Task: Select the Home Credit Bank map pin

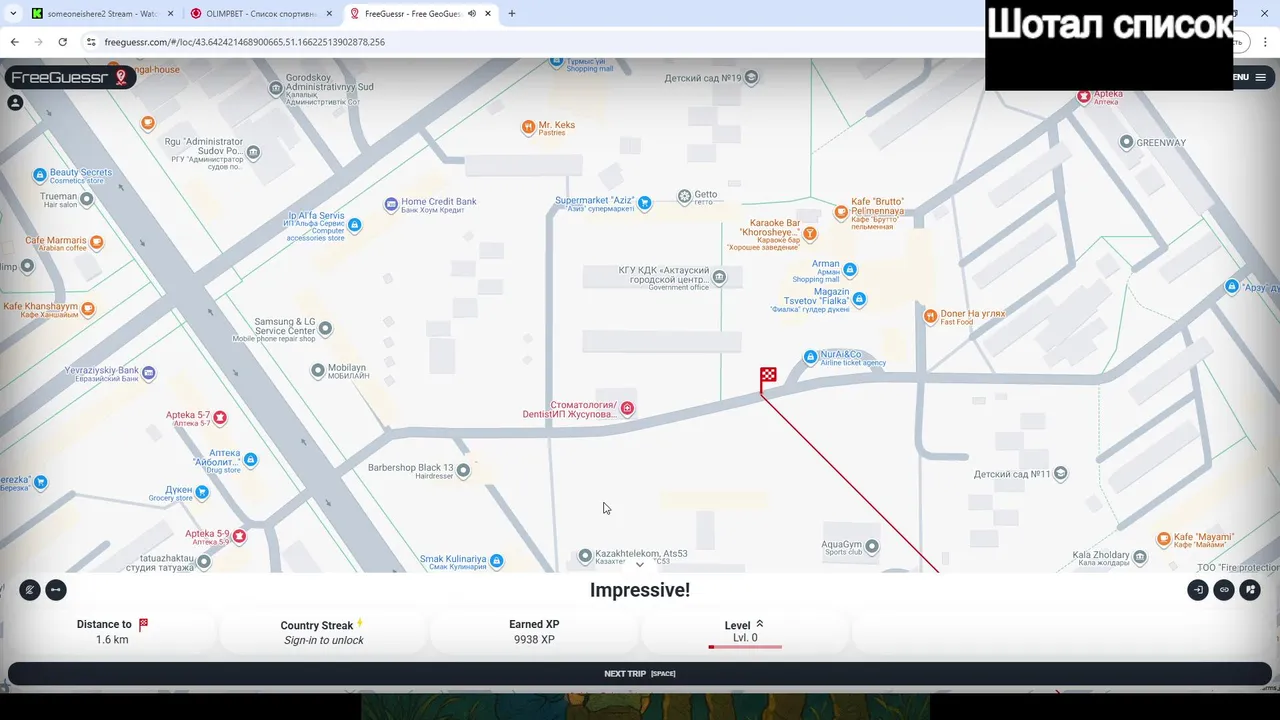Action: (x=391, y=205)
